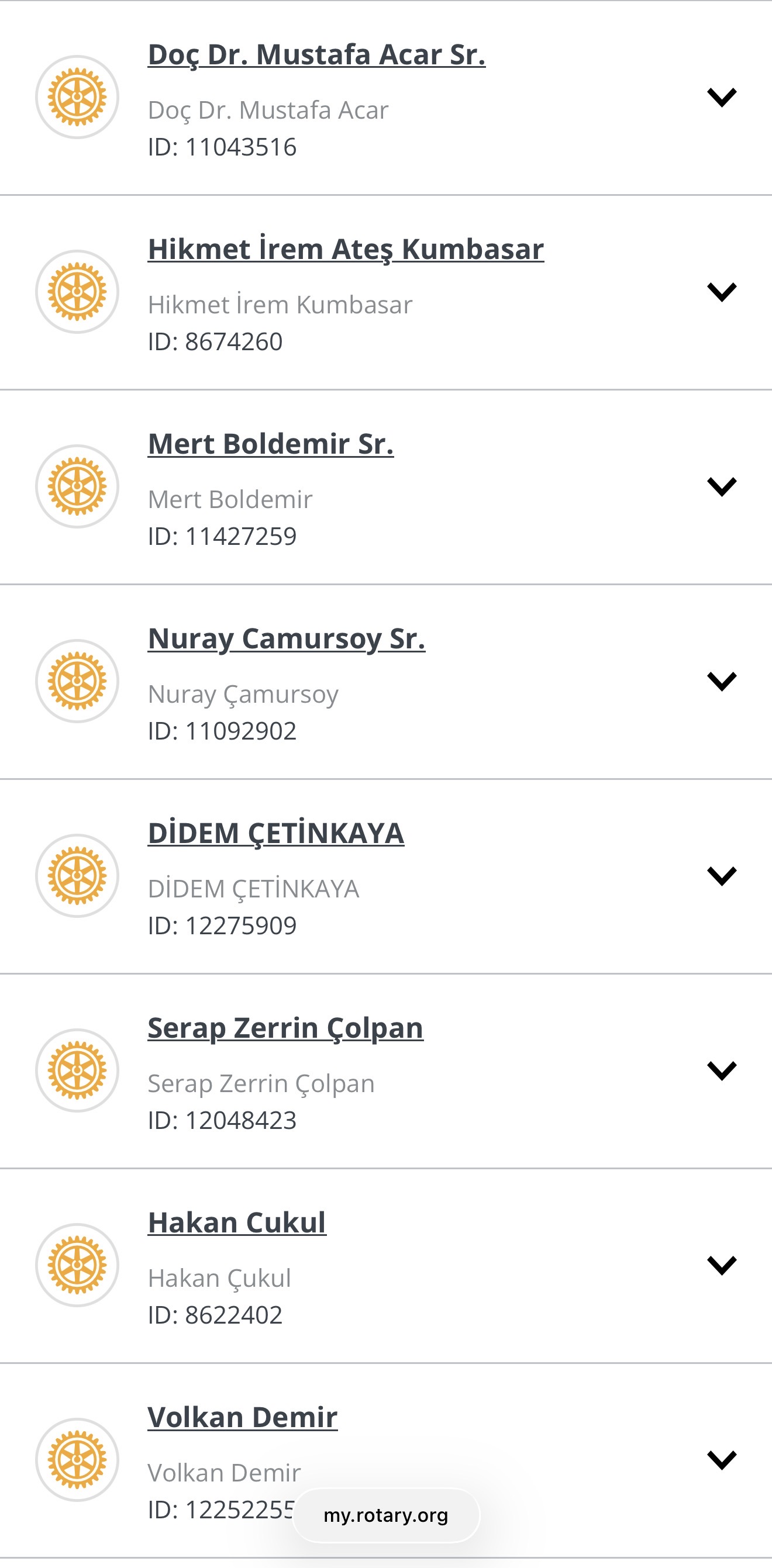Image resolution: width=772 pixels, height=1568 pixels.
Task: Tap Rotary wheel icon for Hikmet İrem Kumbasar
Action: [77, 292]
